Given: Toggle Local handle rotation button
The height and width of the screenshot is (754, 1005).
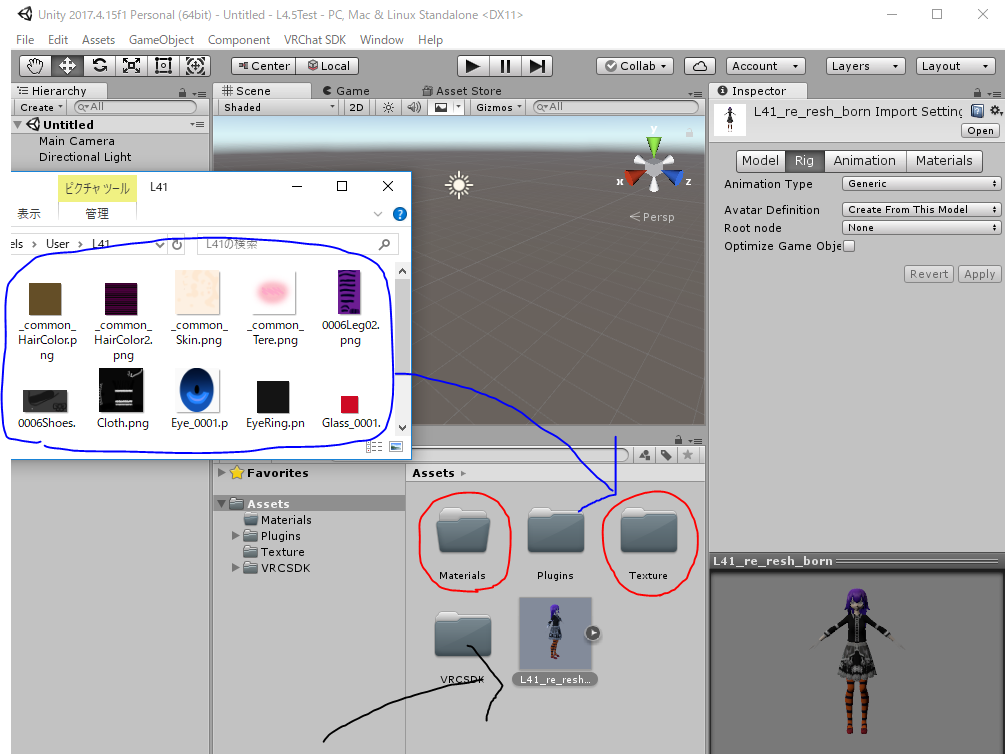Looking at the screenshot, I should (328, 66).
